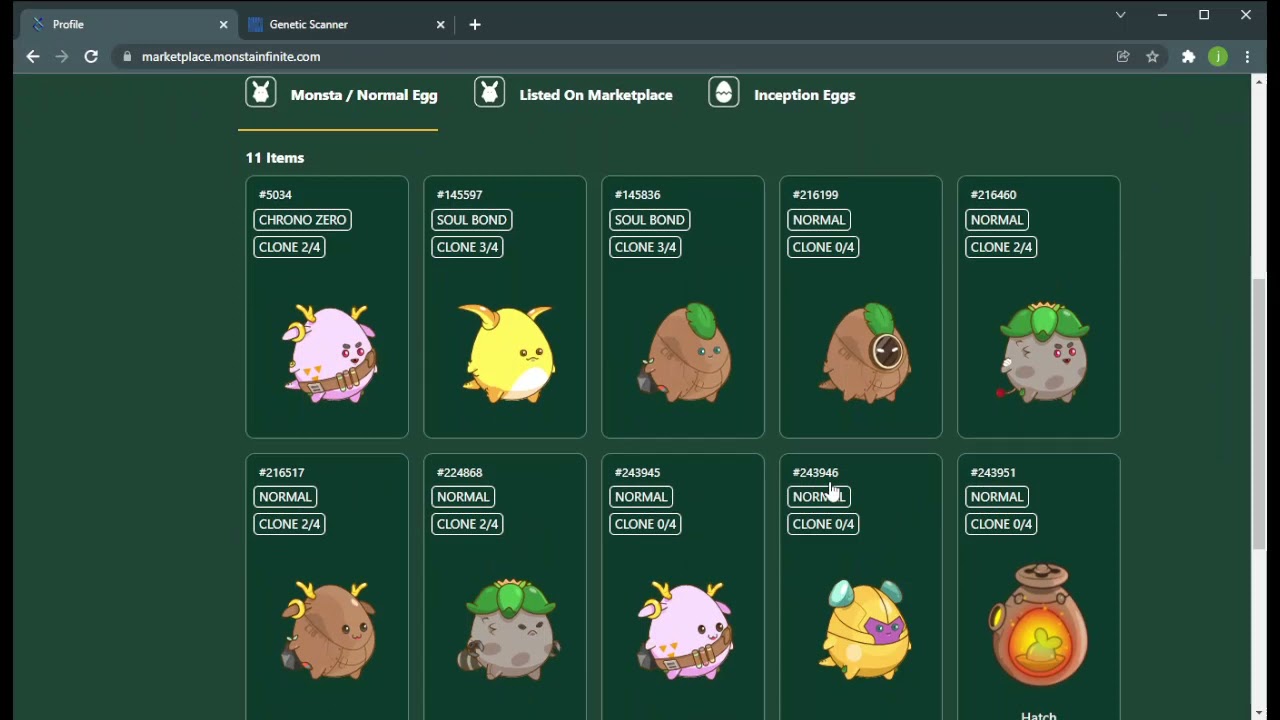Screen dimensions: 1280x720
Task: Click the Monsta / Normal Egg rabbit icon
Action: (x=261, y=92)
